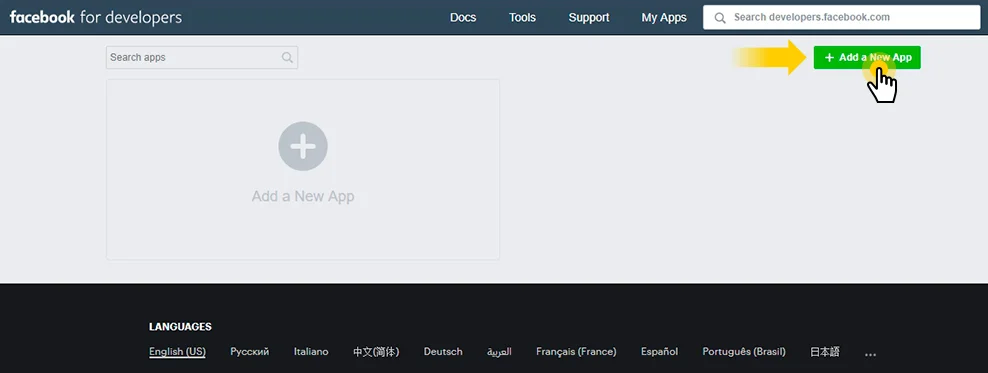Select English (US) language
This screenshot has width=988, height=373.
pos(177,352)
